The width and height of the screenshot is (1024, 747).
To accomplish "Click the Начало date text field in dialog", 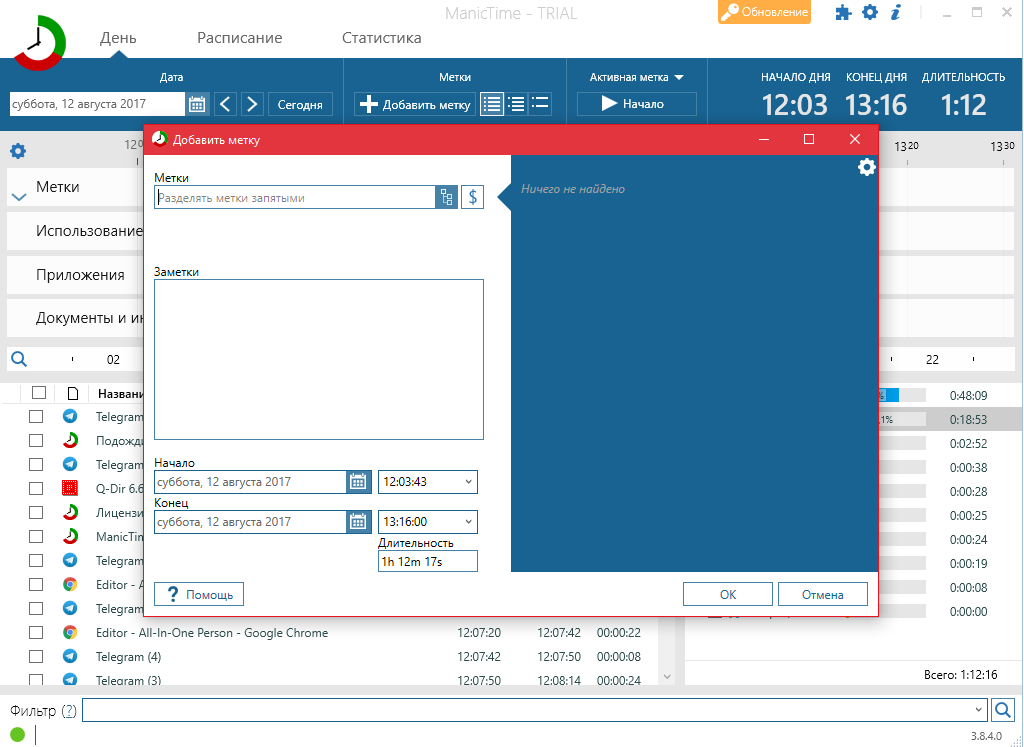I will click(x=251, y=482).
